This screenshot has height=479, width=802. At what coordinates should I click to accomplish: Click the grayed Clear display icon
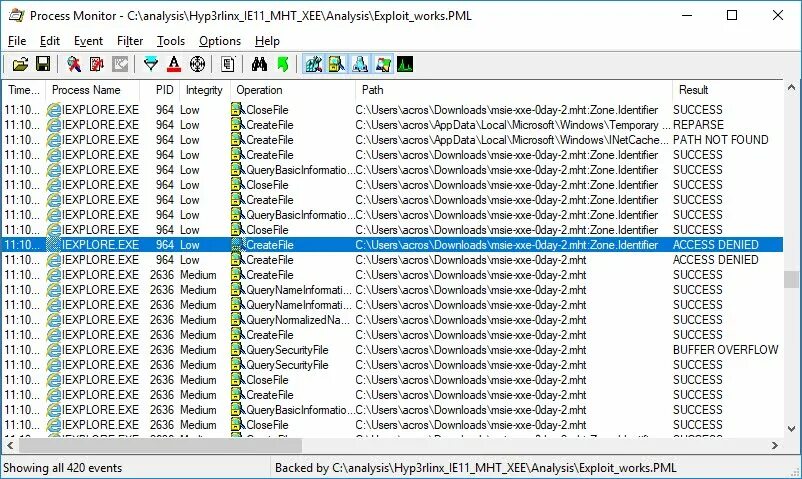[x=120, y=64]
